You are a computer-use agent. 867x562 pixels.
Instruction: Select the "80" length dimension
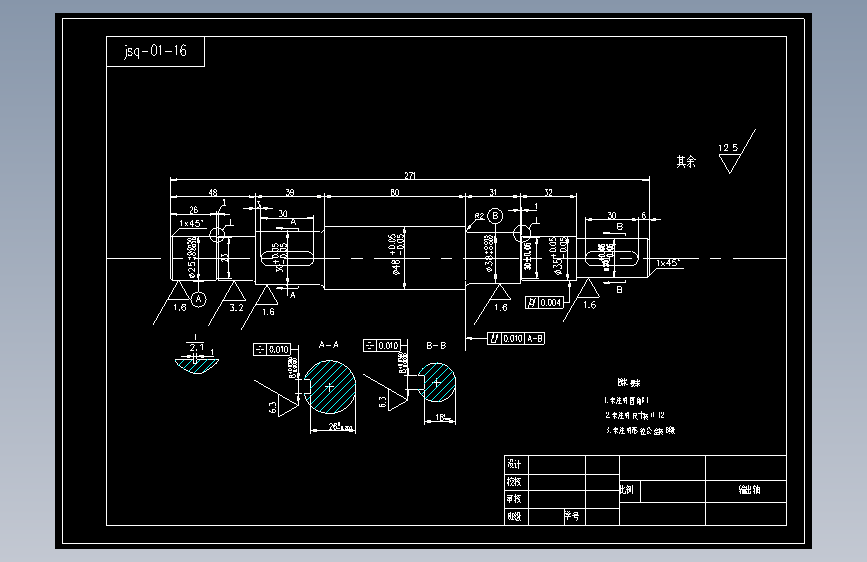pyautogui.click(x=394, y=192)
